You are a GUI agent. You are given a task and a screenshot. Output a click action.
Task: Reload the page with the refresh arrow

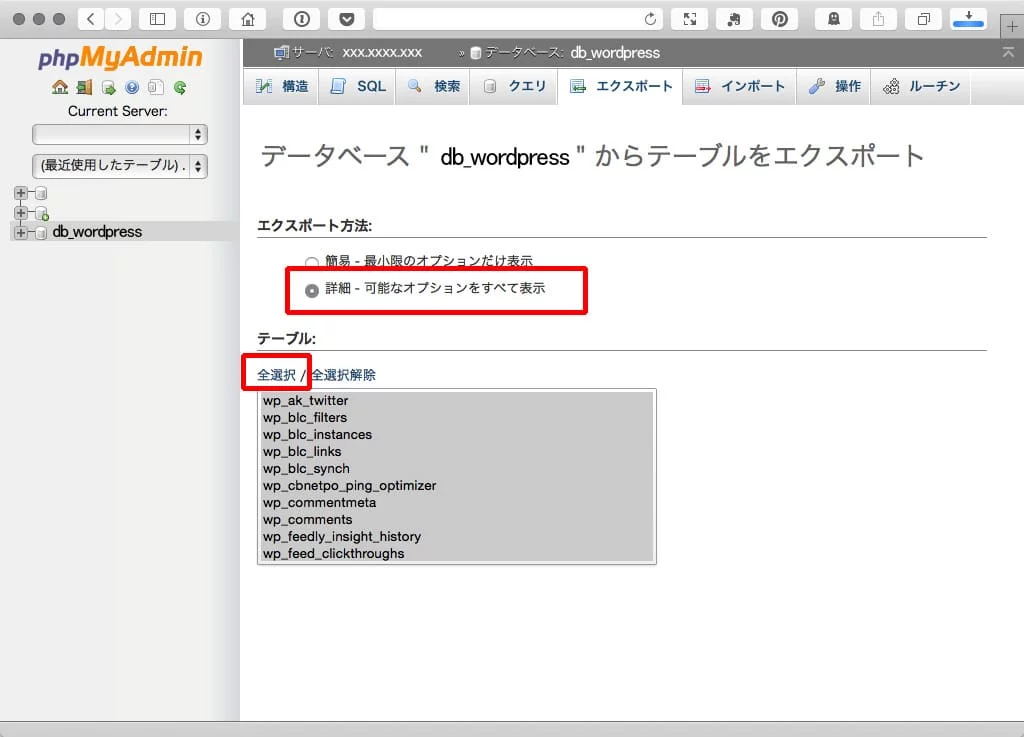pos(650,19)
